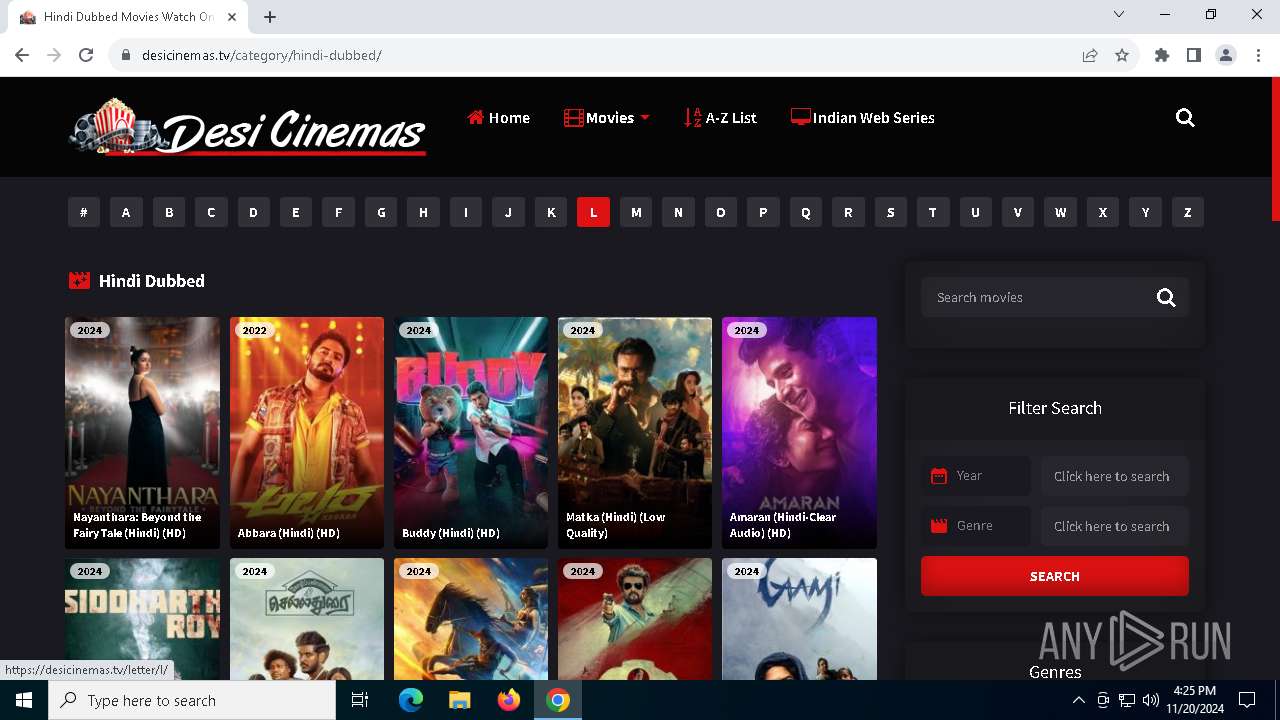Filter movies by letter A

pyautogui.click(x=126, y=212)
